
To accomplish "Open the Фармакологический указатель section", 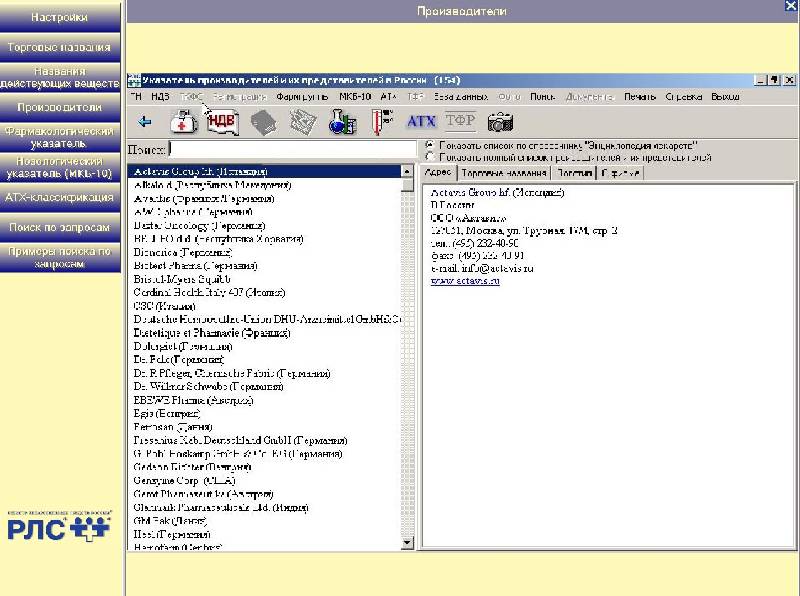I will coord(60,137).
